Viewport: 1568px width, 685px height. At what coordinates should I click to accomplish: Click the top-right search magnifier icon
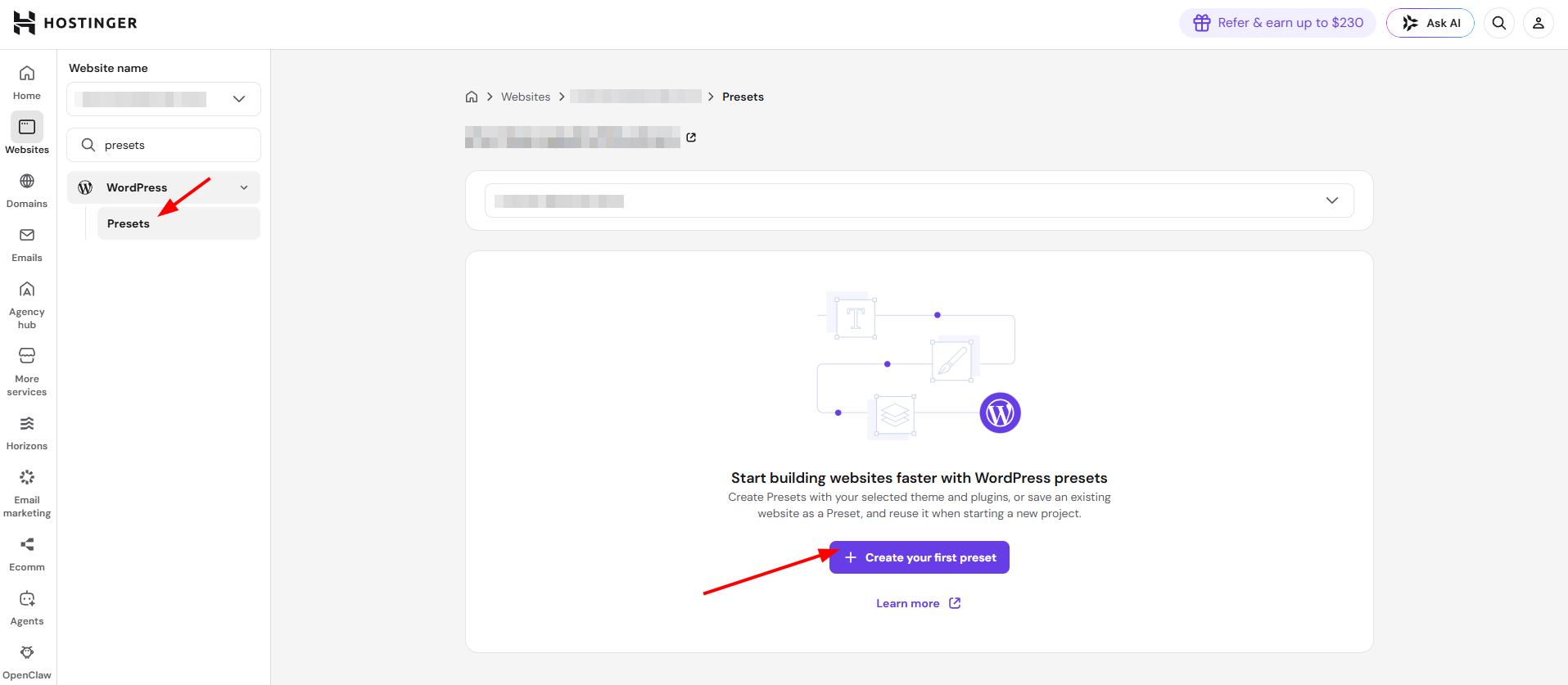(1499, 23)
